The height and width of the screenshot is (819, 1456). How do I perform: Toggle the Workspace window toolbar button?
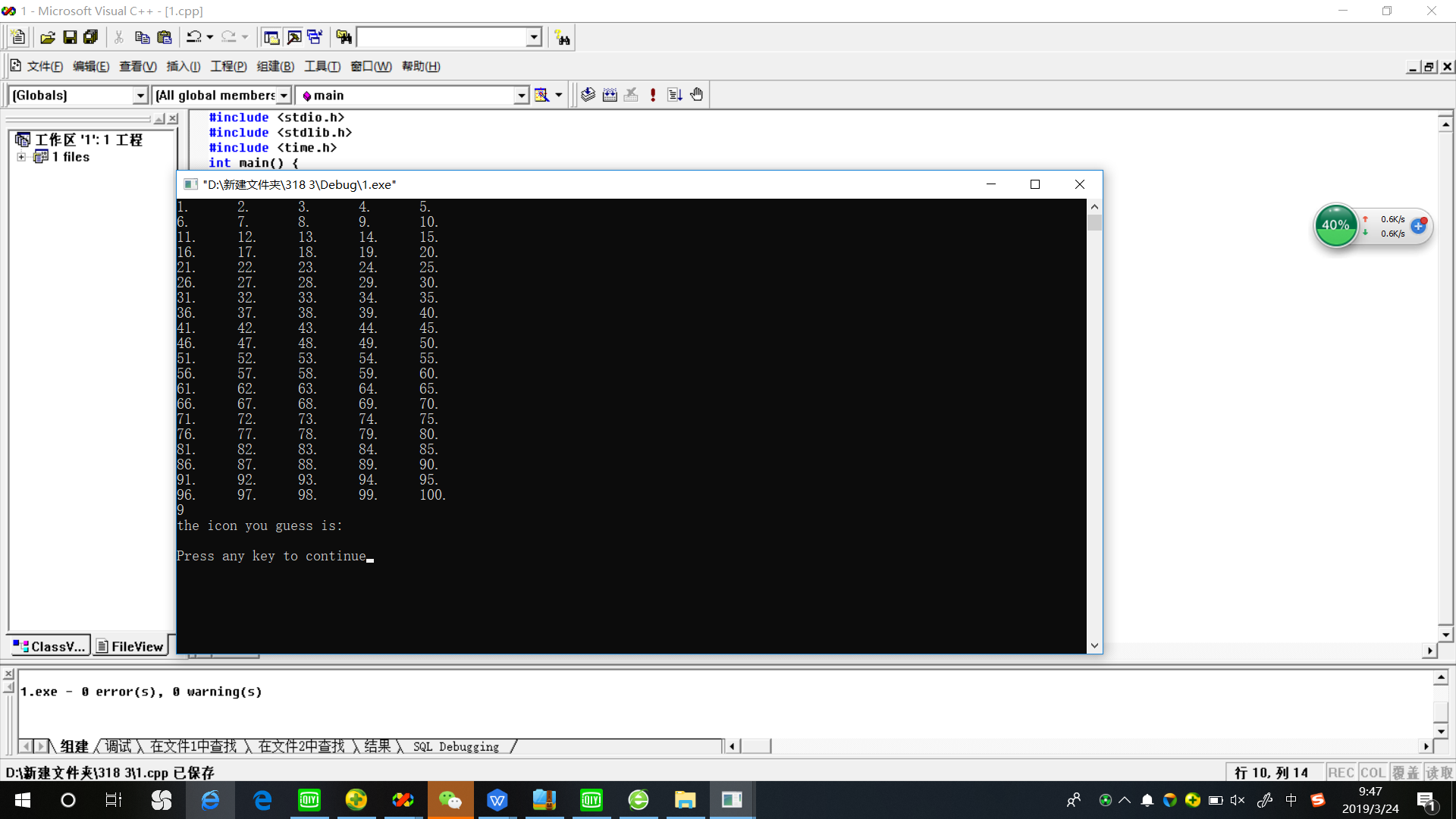(x=271, y=37)
